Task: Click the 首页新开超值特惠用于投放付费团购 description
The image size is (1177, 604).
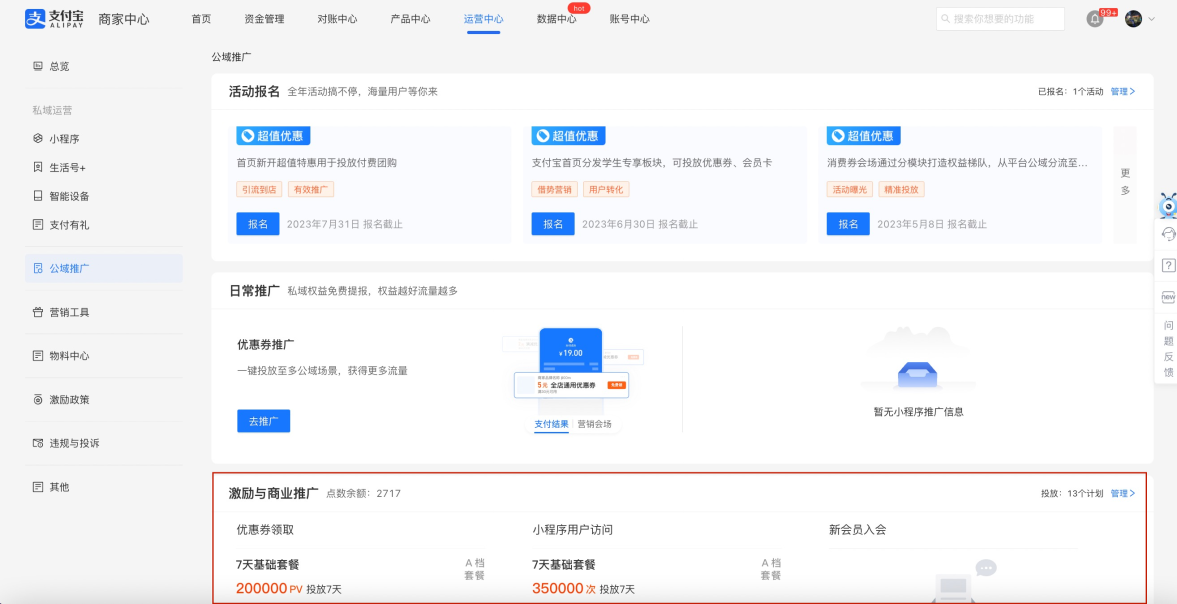Action: (317, 163)
